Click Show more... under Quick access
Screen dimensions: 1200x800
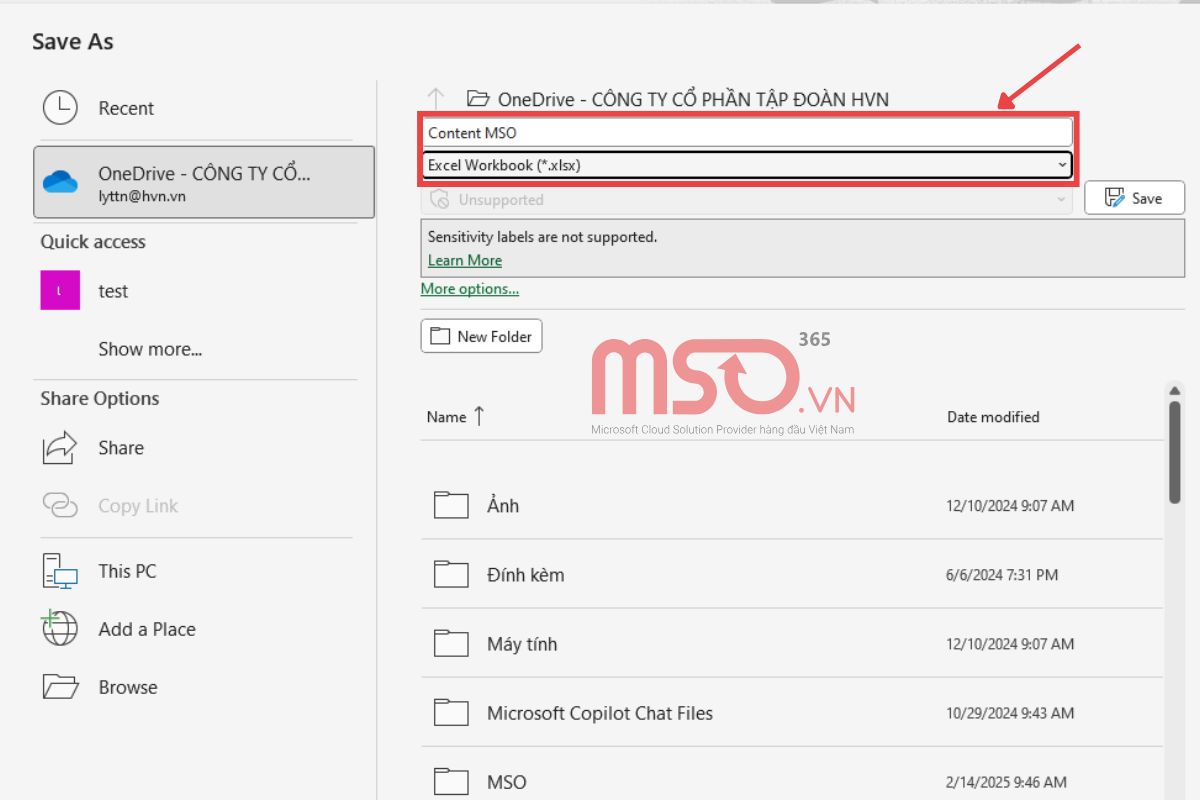(150, 349)
